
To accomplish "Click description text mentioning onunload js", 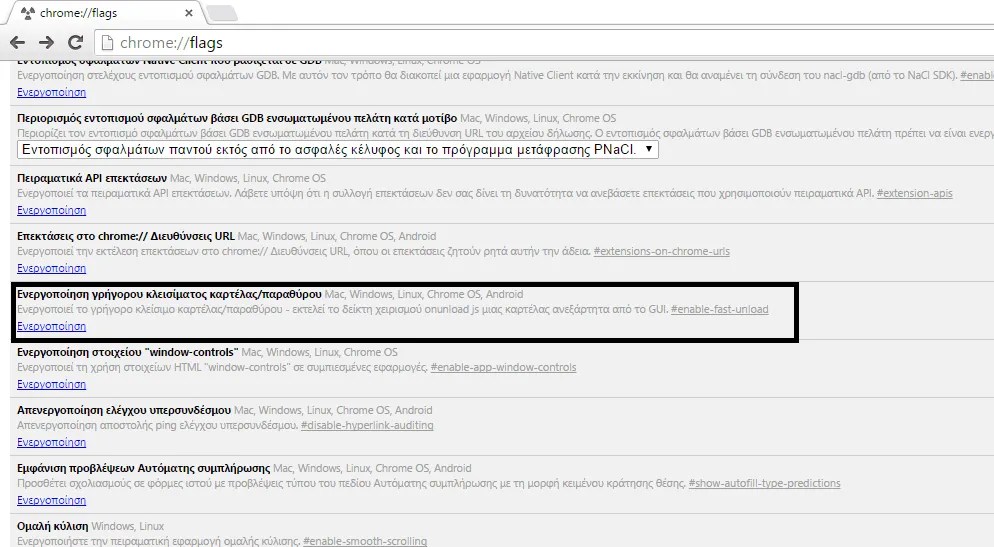I will pos(342,309).
